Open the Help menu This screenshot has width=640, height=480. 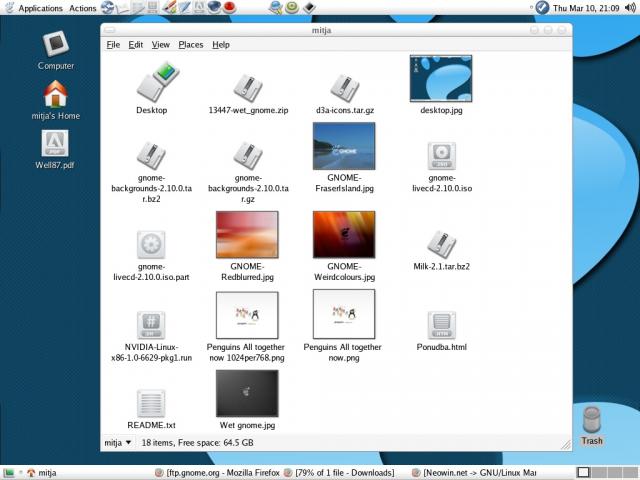(x=221, y=44)
